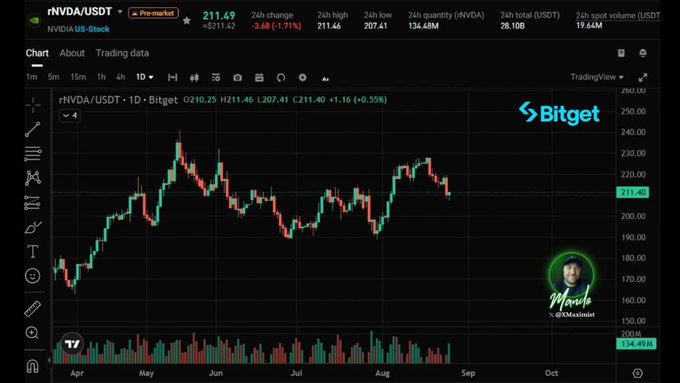
Task: Click the 134.49M volume label on axis
Action: tap(636, 344)
